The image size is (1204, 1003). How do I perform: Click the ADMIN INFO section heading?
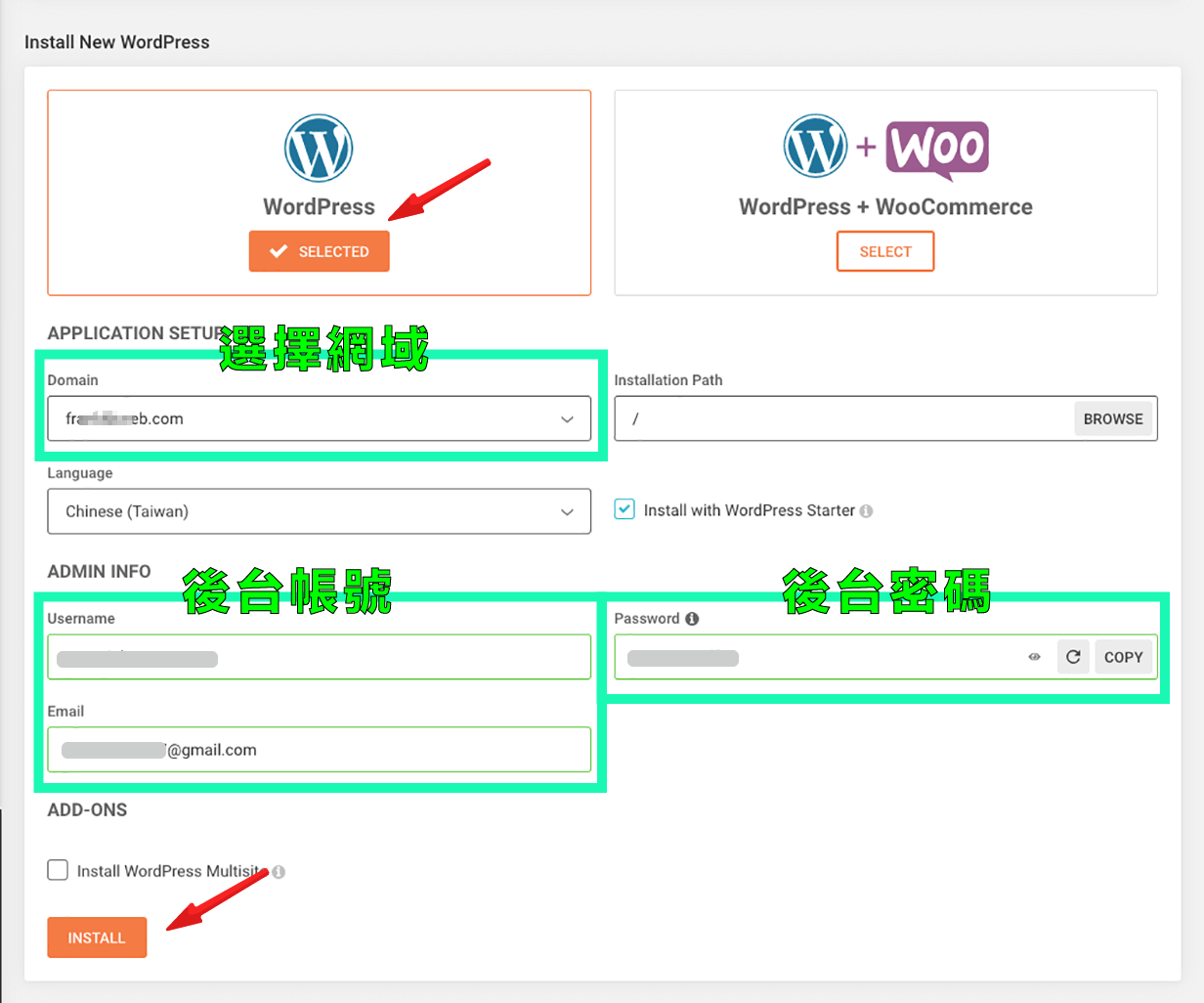click(x=99, y=571)
